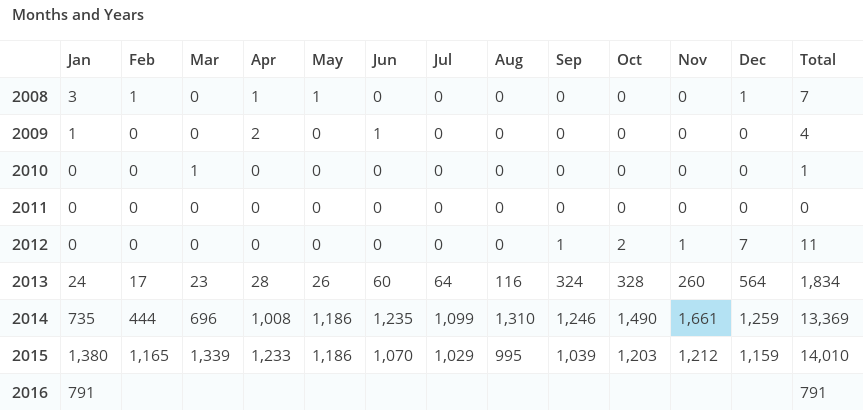Click the 2015 row label
Screen dimensions: 863x410
pyautogui.click(x=29, y=355)
